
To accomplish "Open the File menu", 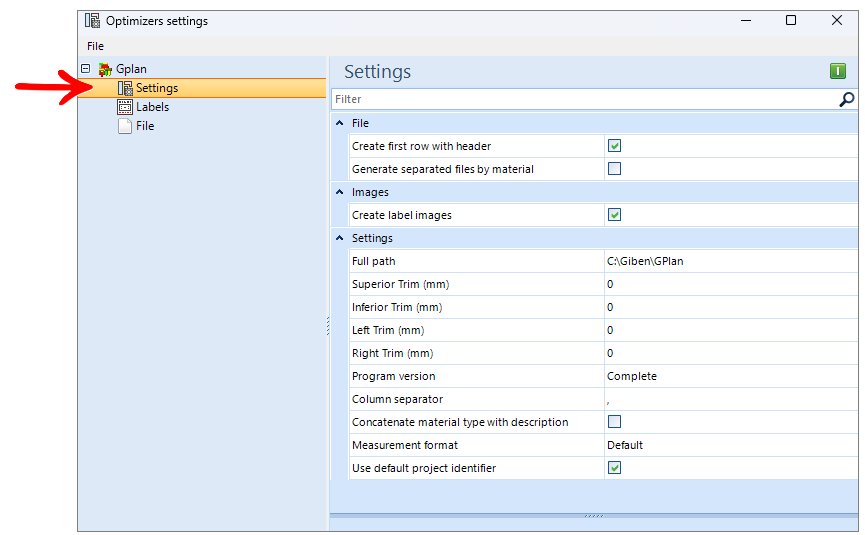I will click(95, 46).
